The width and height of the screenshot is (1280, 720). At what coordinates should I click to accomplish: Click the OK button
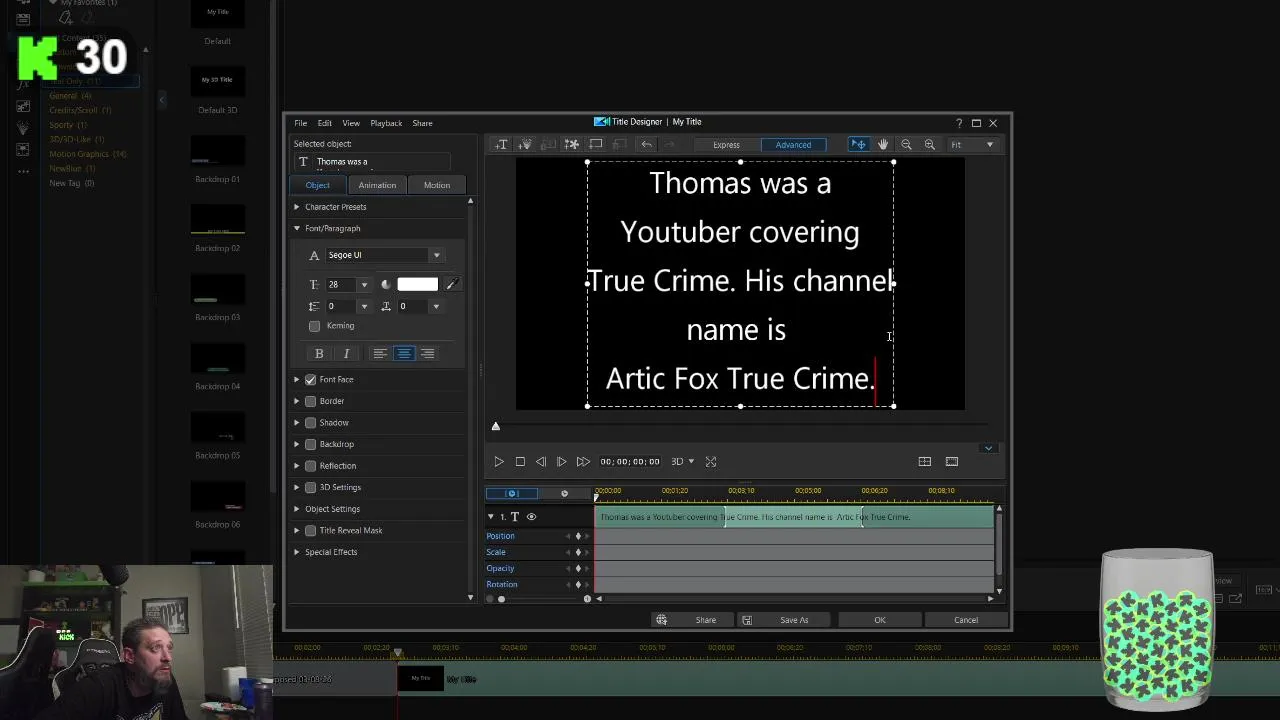coord(880,620)
